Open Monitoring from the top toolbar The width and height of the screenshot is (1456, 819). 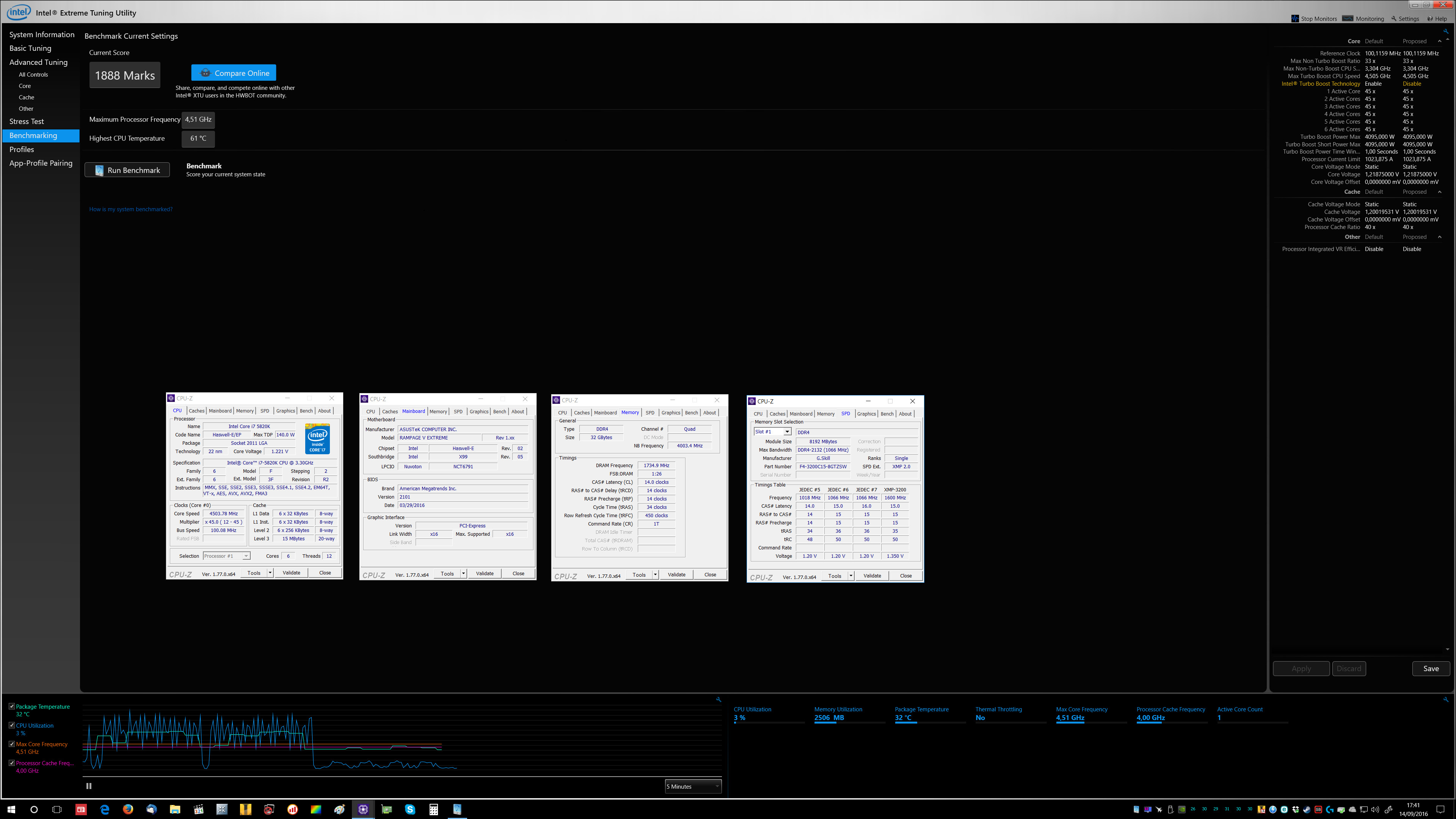click(1363, 19)
